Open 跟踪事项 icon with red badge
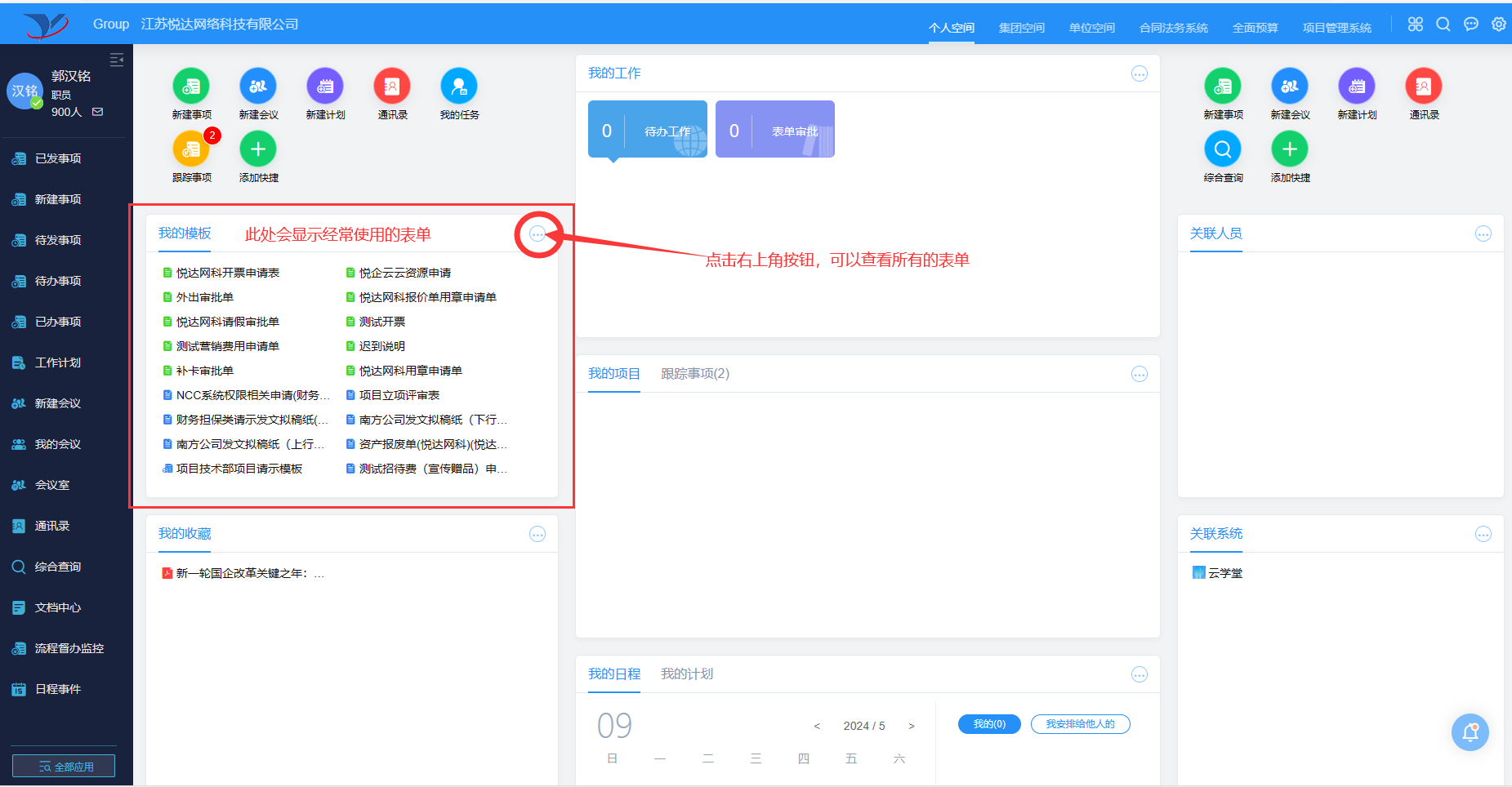This screenshot has height=787, width=1512. tap(191, 149)
